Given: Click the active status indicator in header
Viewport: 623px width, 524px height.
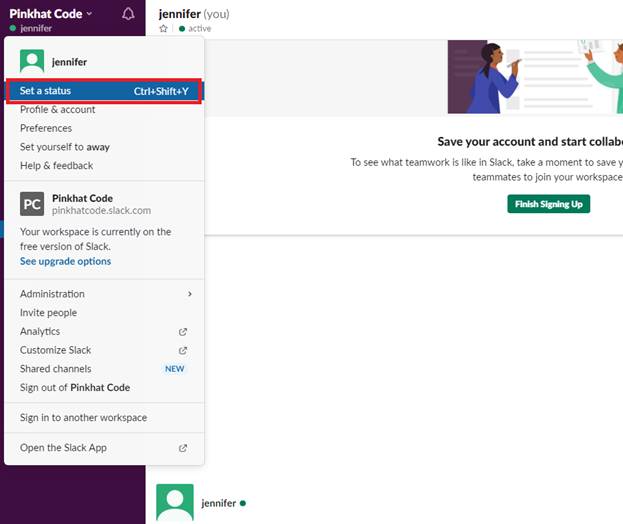Looking at the screenshot, I should [195, 29].
